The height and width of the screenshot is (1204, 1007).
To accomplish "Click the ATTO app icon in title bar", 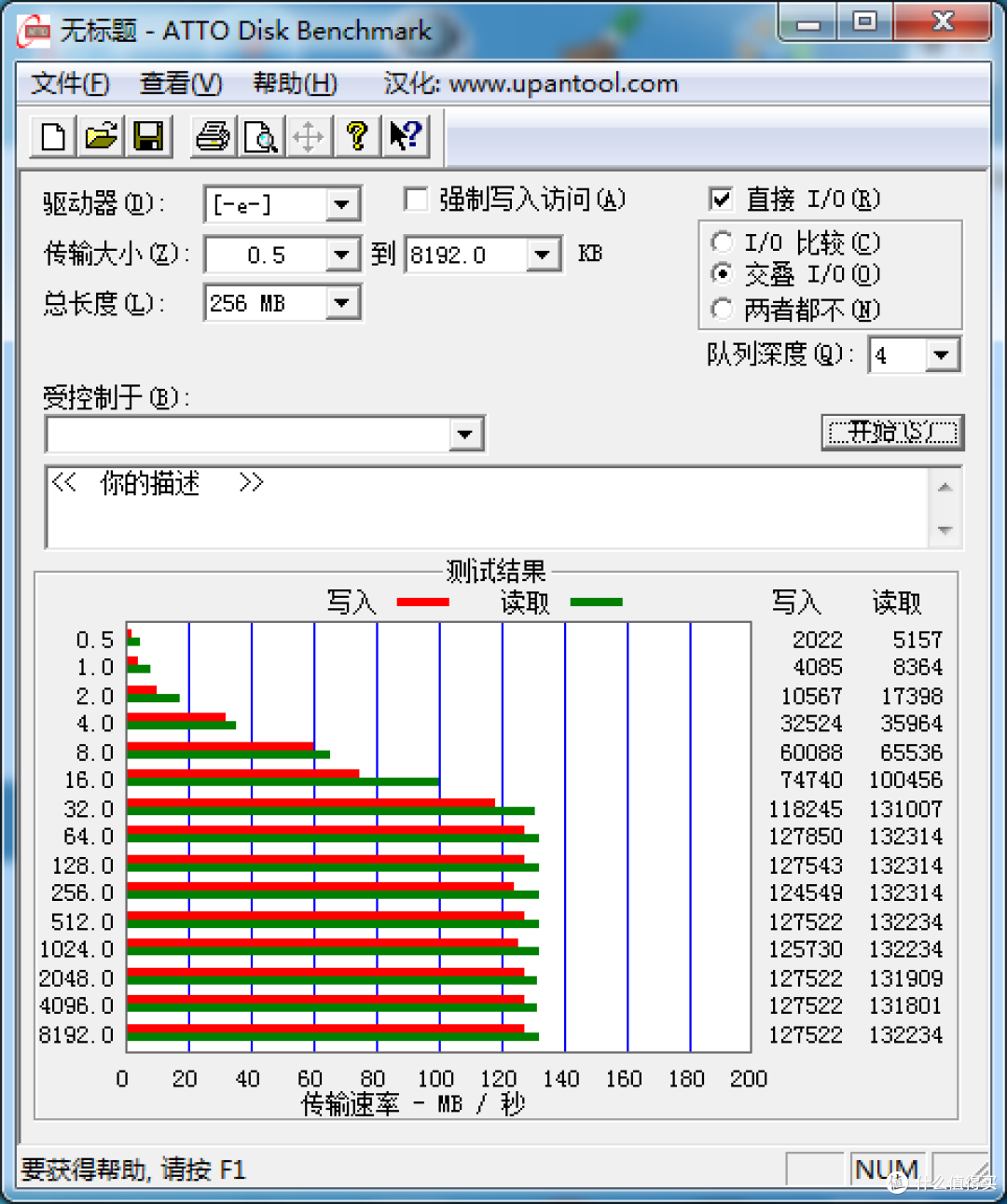I will point(35,31).
